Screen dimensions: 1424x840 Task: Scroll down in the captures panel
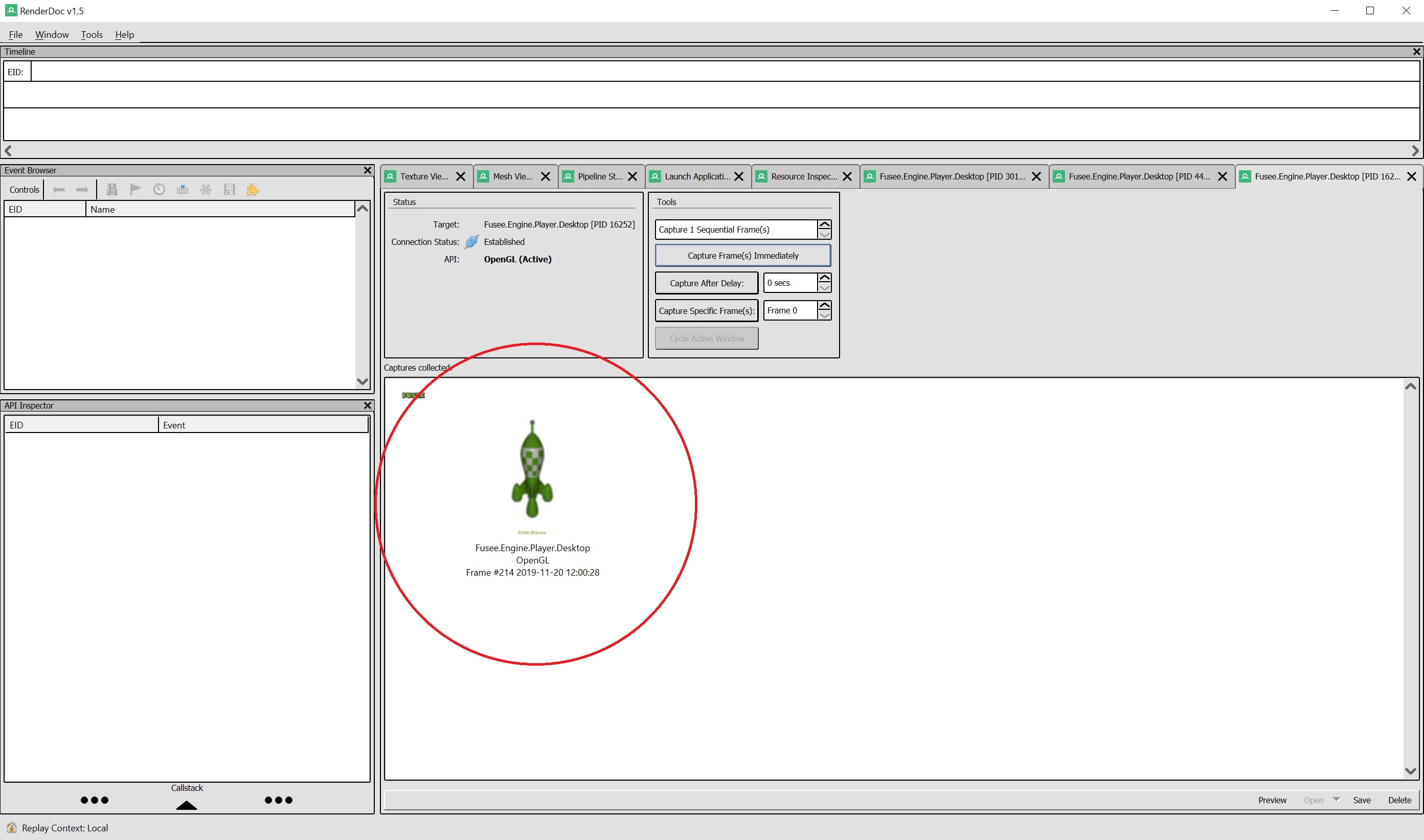1409,771
